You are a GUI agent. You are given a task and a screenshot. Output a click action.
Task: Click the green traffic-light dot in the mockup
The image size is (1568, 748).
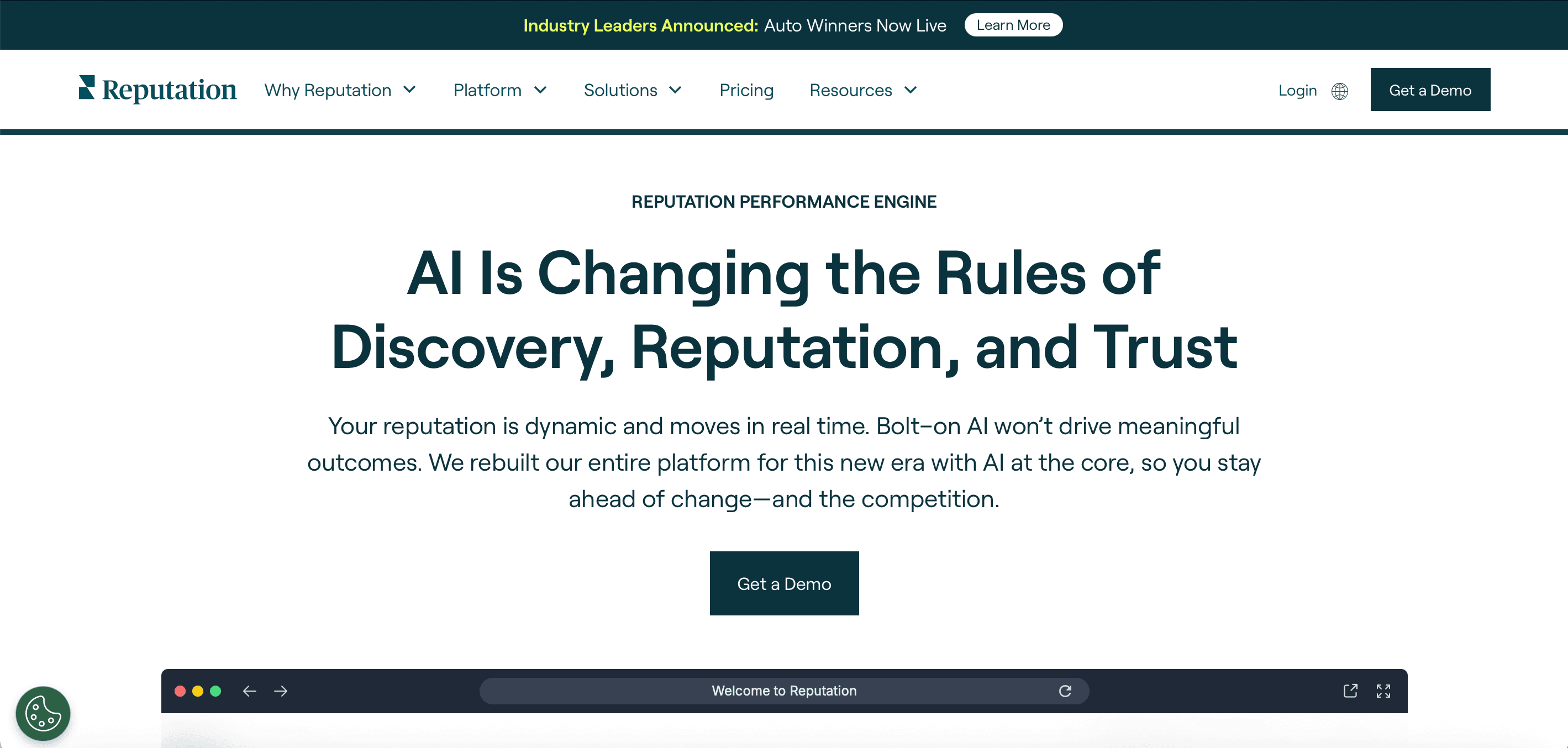[215, 691]
